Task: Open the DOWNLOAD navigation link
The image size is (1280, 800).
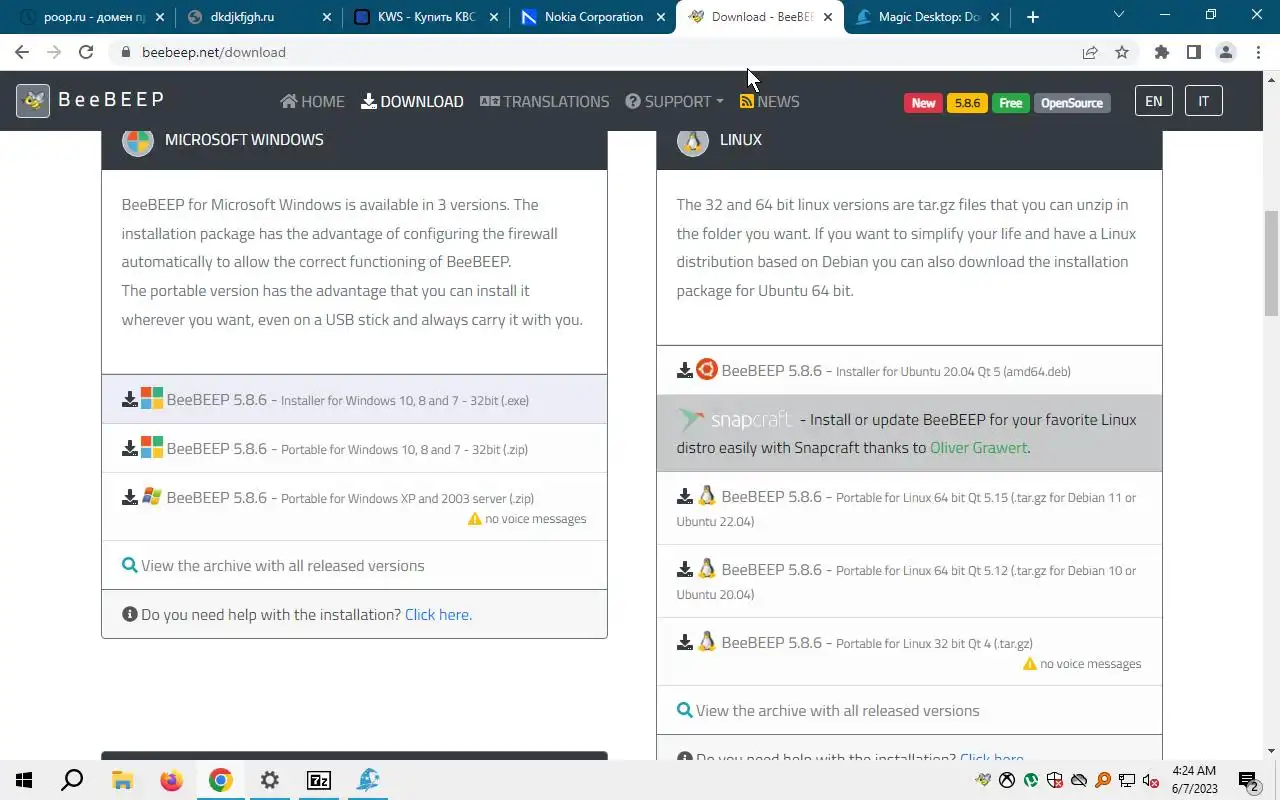Action: click(412, 101)
